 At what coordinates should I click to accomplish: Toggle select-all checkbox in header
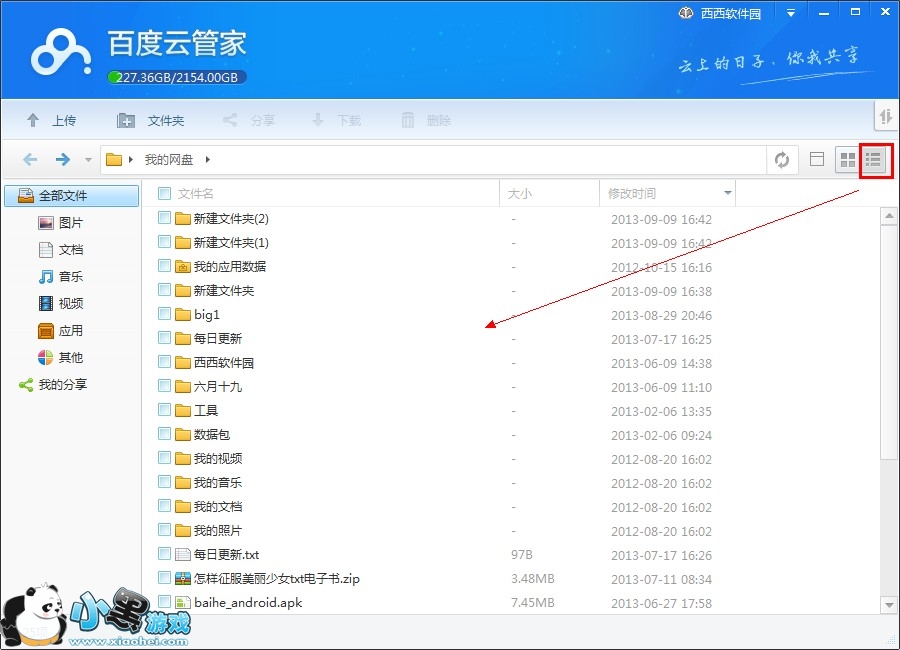click(x=164, y=194)
